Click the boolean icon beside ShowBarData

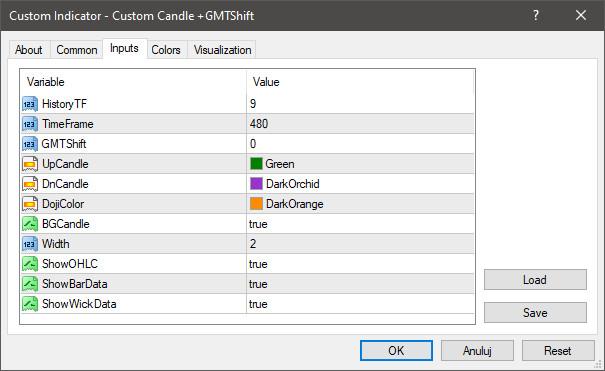pos(30,284)
